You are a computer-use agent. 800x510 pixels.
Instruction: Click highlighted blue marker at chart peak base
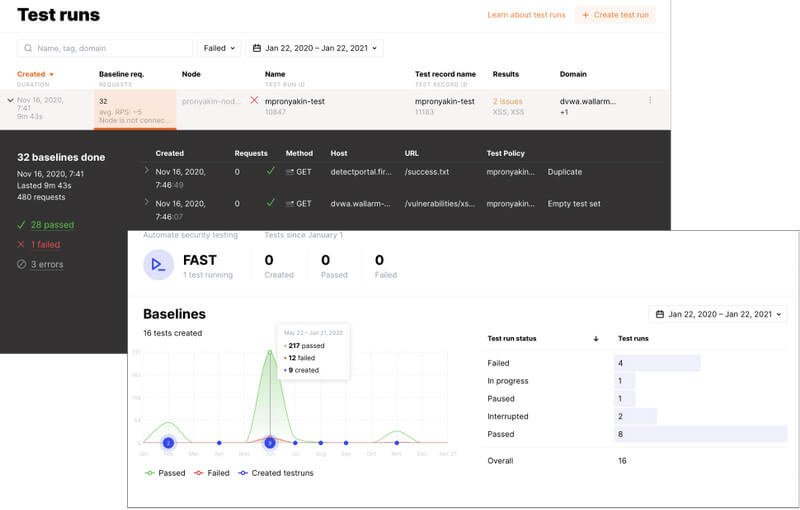point(270,443)
